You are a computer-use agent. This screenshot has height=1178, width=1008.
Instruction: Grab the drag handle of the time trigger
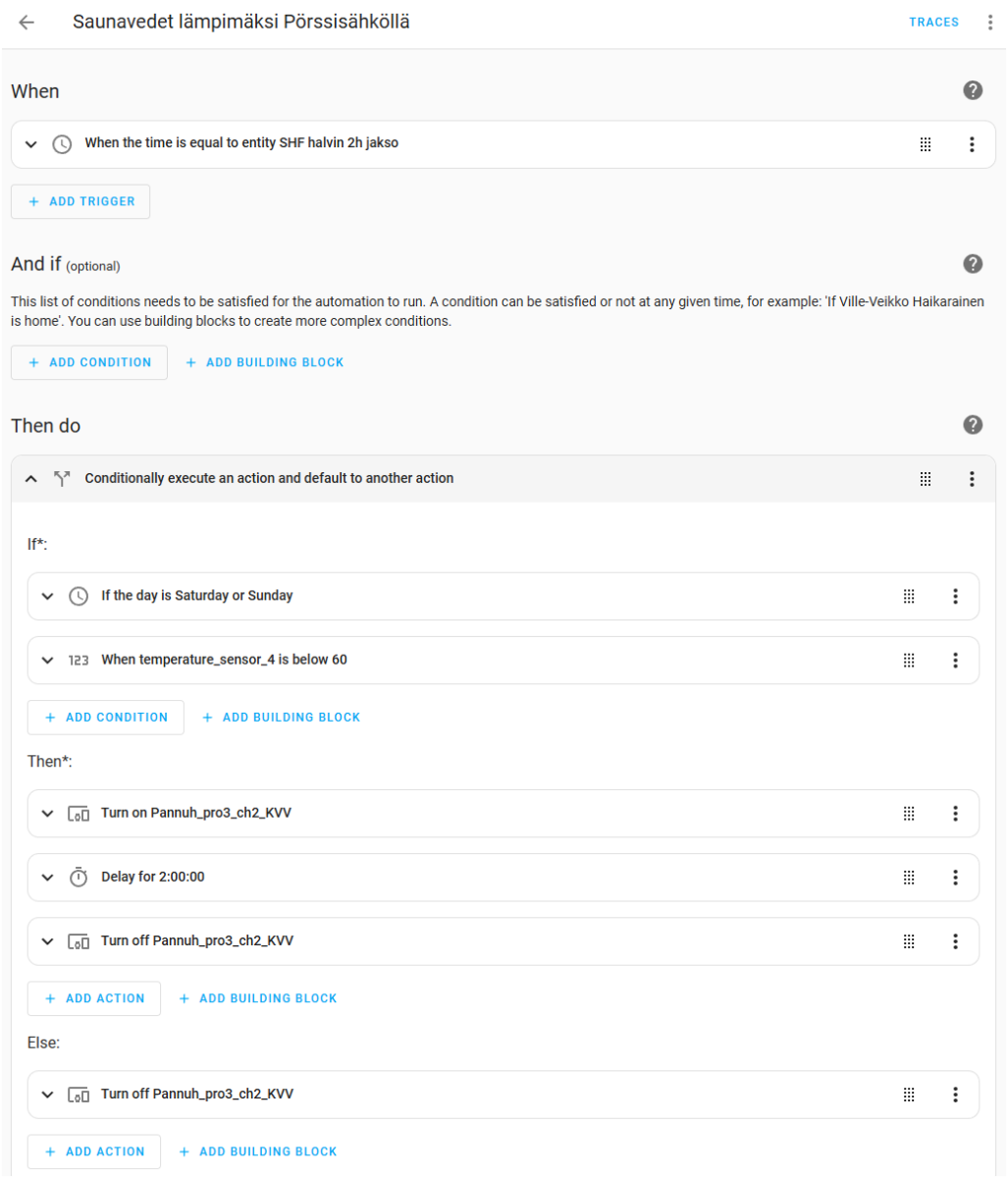pos(925,144)
